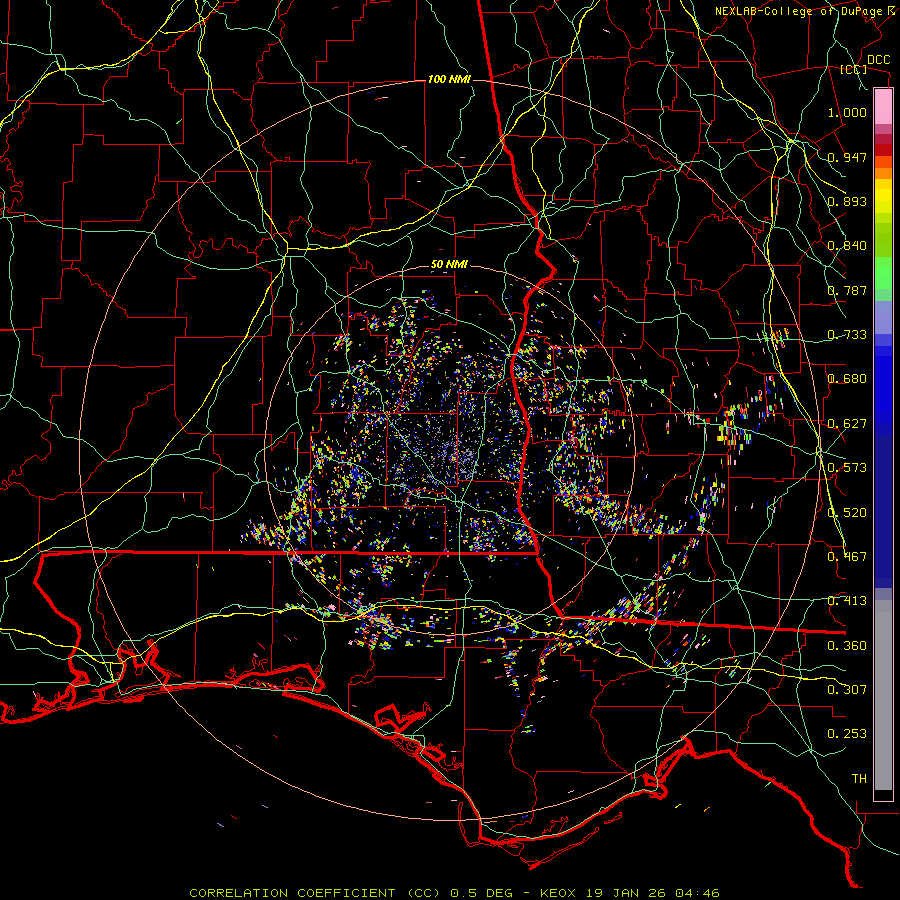Screen dimensions: 900x900
Task: Click the 0.253 scale value
Action: 847,734
